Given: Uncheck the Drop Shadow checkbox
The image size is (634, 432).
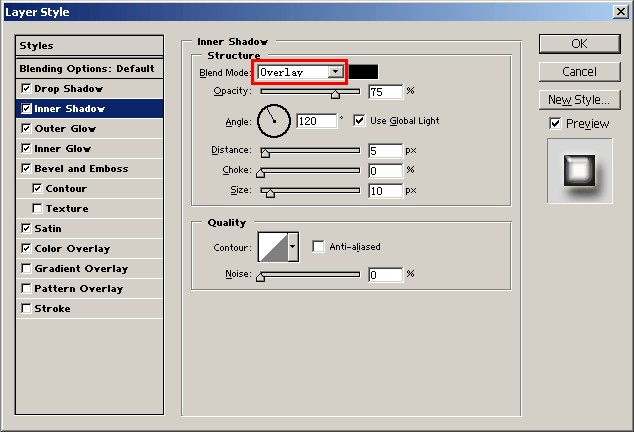Looking at the screenshot, I should [26, 89].
